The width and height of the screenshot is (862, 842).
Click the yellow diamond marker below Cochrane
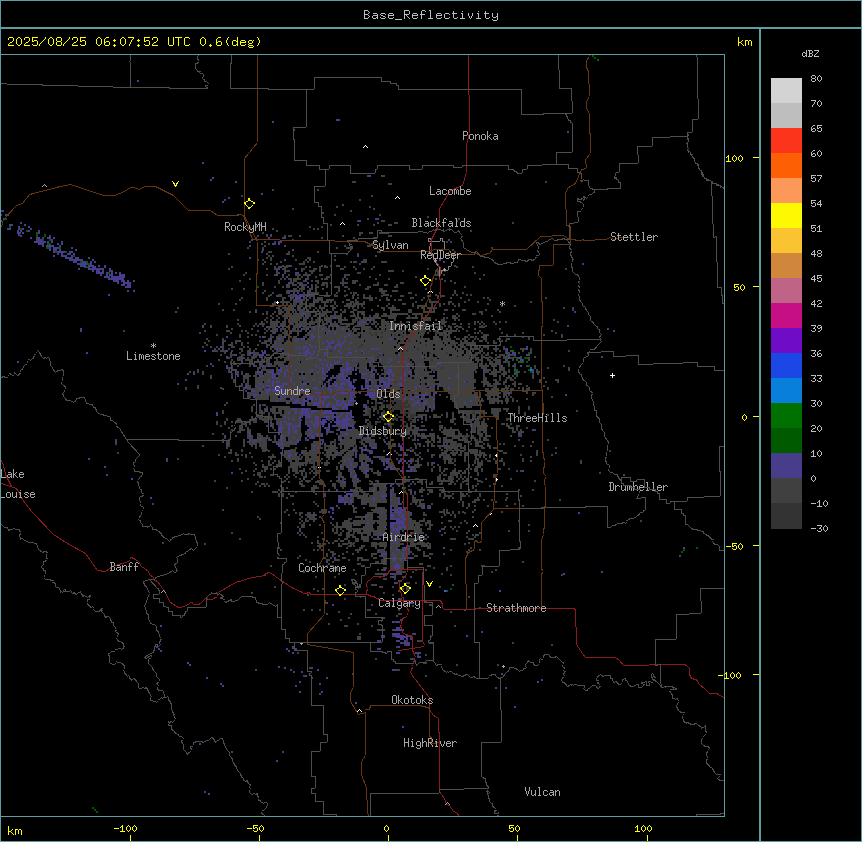click(340, 590)
